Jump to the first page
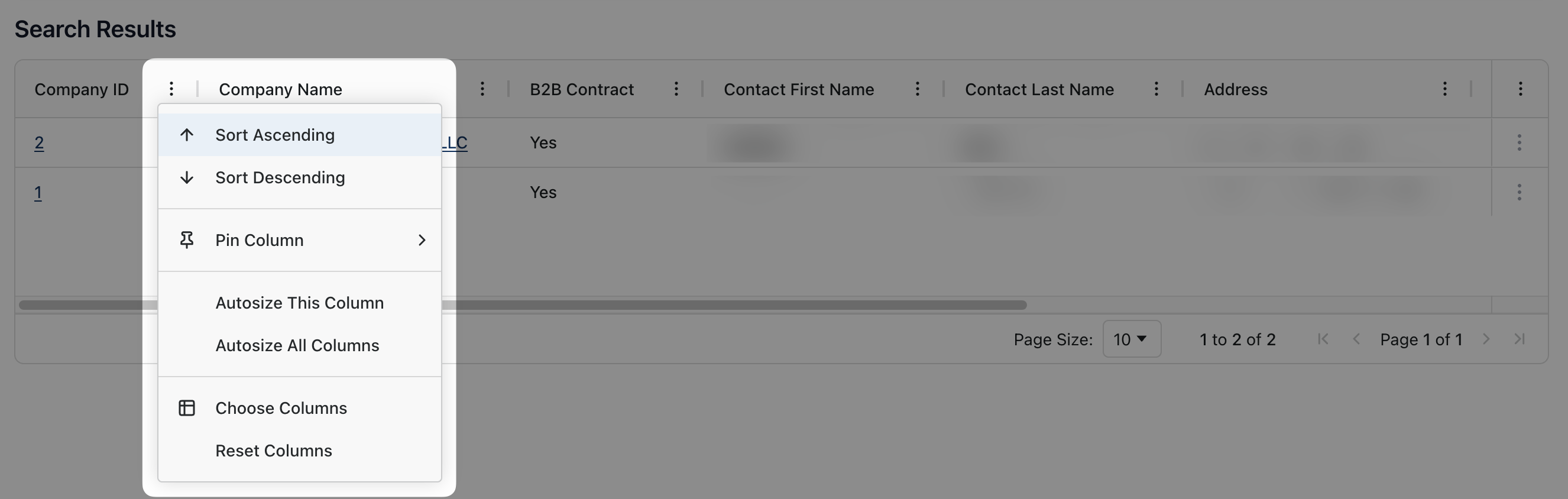The image size is (1568, 499). click(1323, 339)
